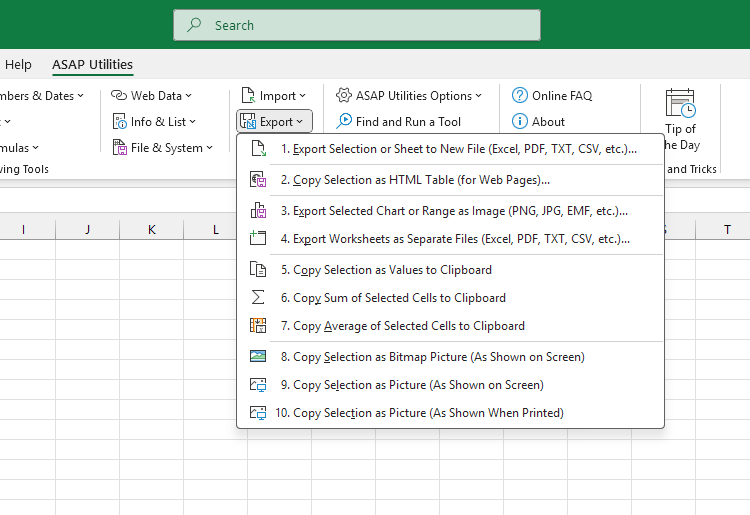Expand the Numbers & Dates dropdown arrow
Viewport: 750px width, 515px height.
(80, 96)
